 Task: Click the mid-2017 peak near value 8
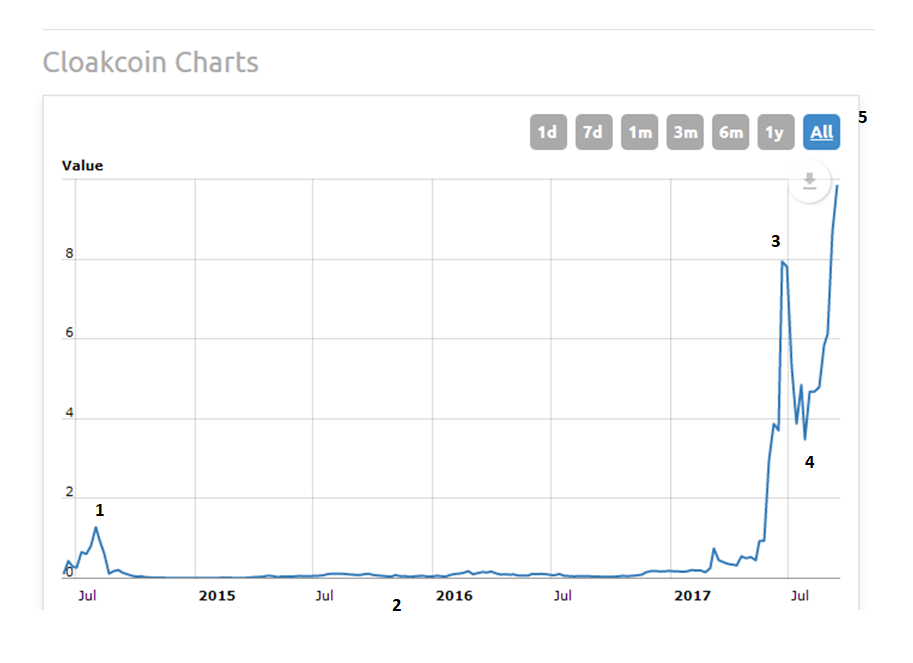(782, 262)
